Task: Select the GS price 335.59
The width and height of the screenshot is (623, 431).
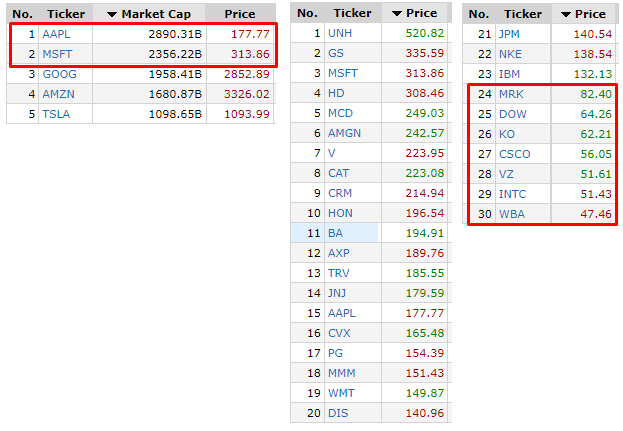Action: tap(425, 53)
